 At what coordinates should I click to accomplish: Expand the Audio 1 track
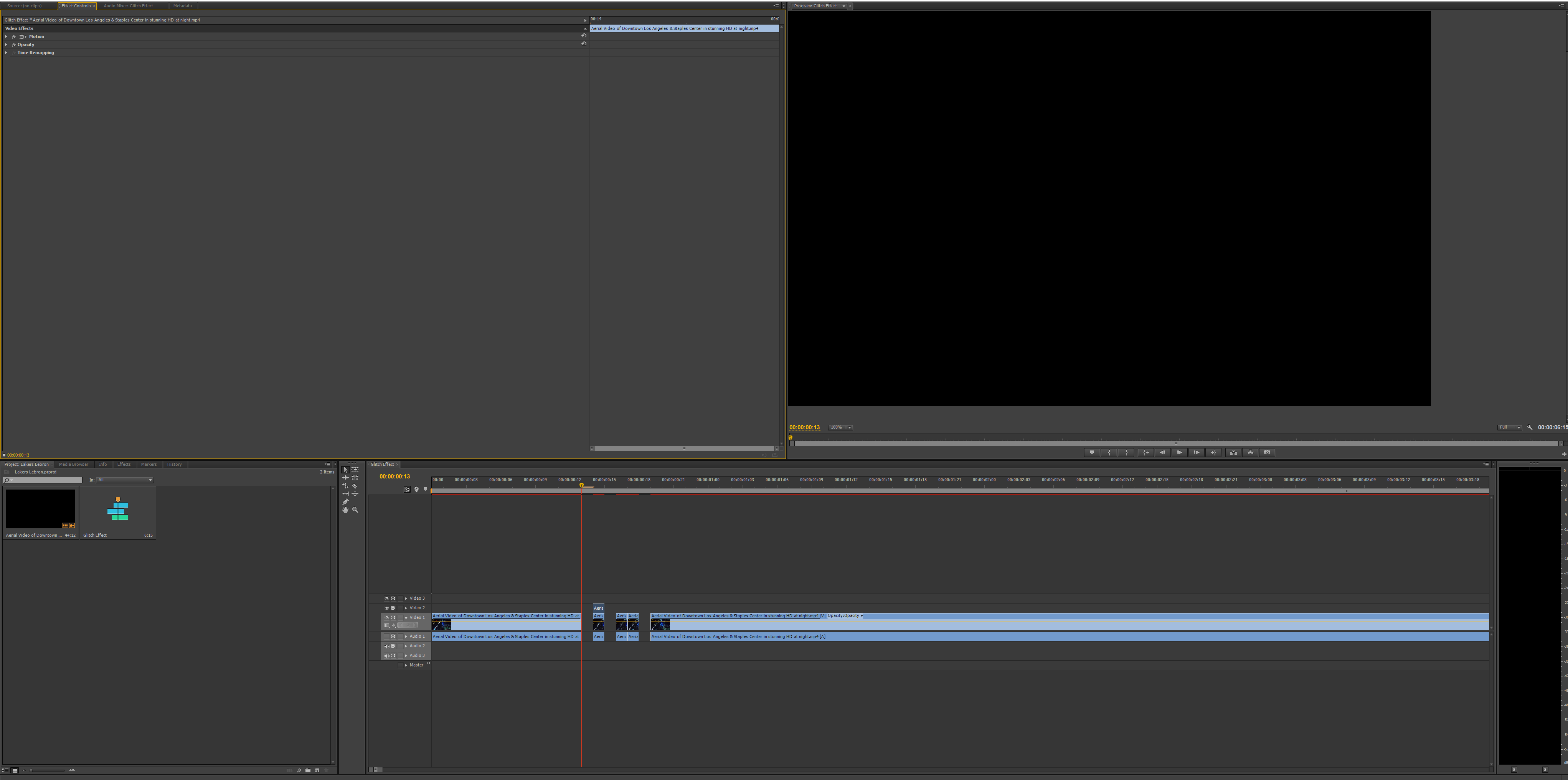pyautogui.click(x=406, y=637)
